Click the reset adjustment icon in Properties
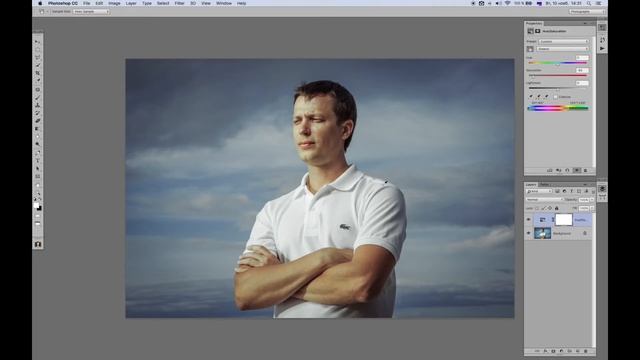640x360 pixels. (567, 171)
